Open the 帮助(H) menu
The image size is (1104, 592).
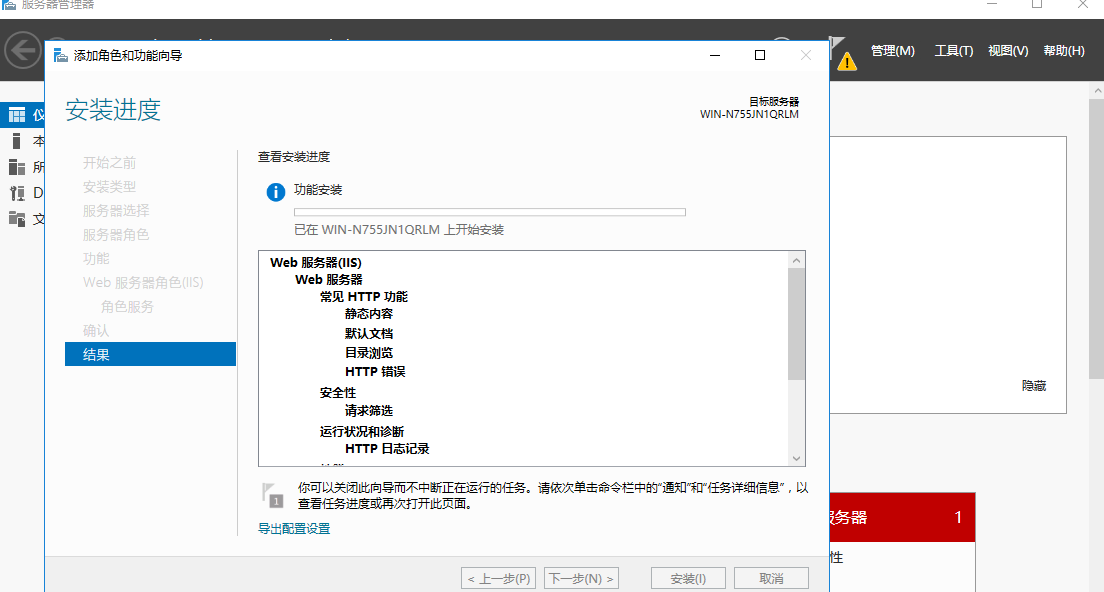click(1063, 51)
